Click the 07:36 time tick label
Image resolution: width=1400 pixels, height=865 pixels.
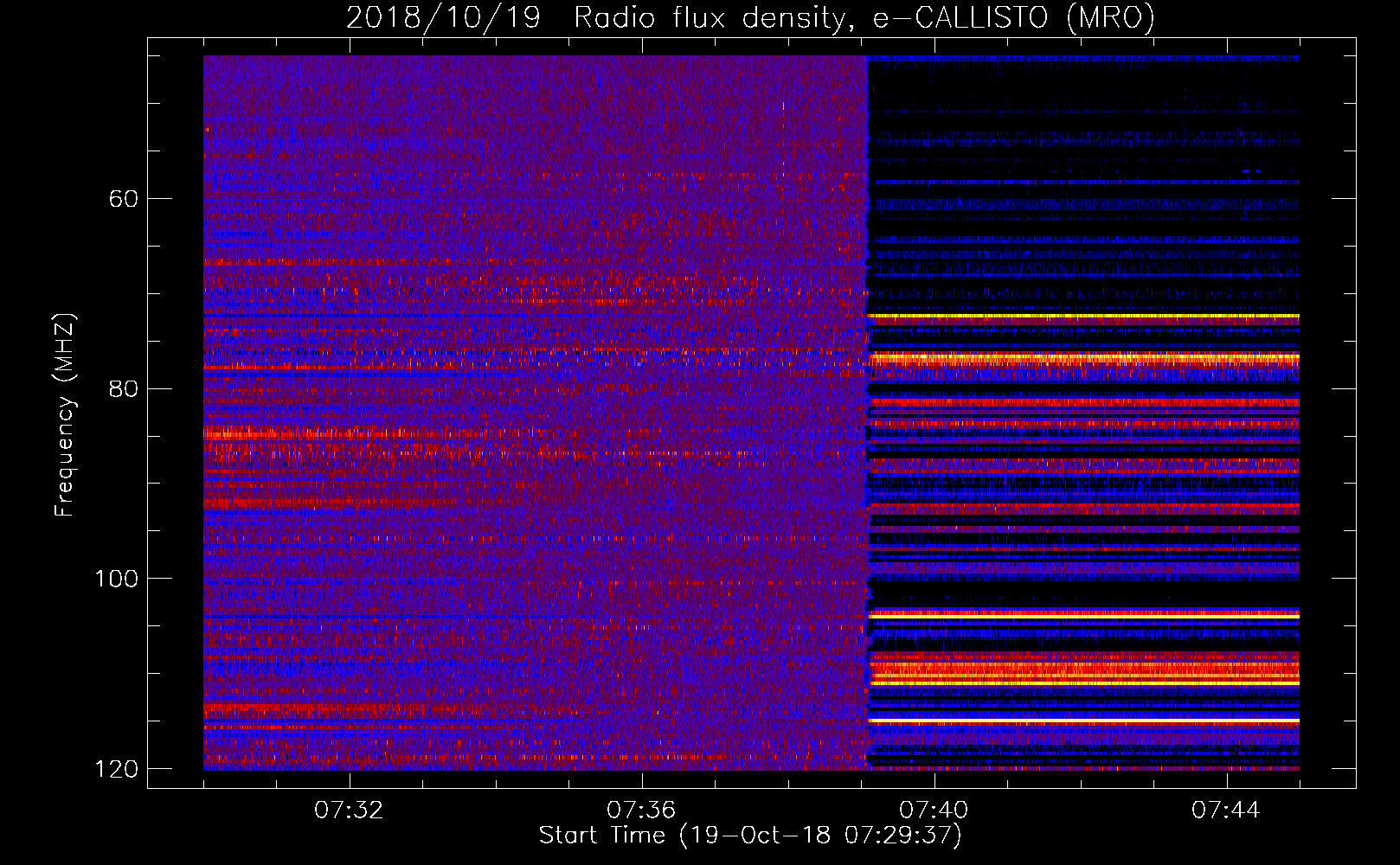[x=641, y=810]
